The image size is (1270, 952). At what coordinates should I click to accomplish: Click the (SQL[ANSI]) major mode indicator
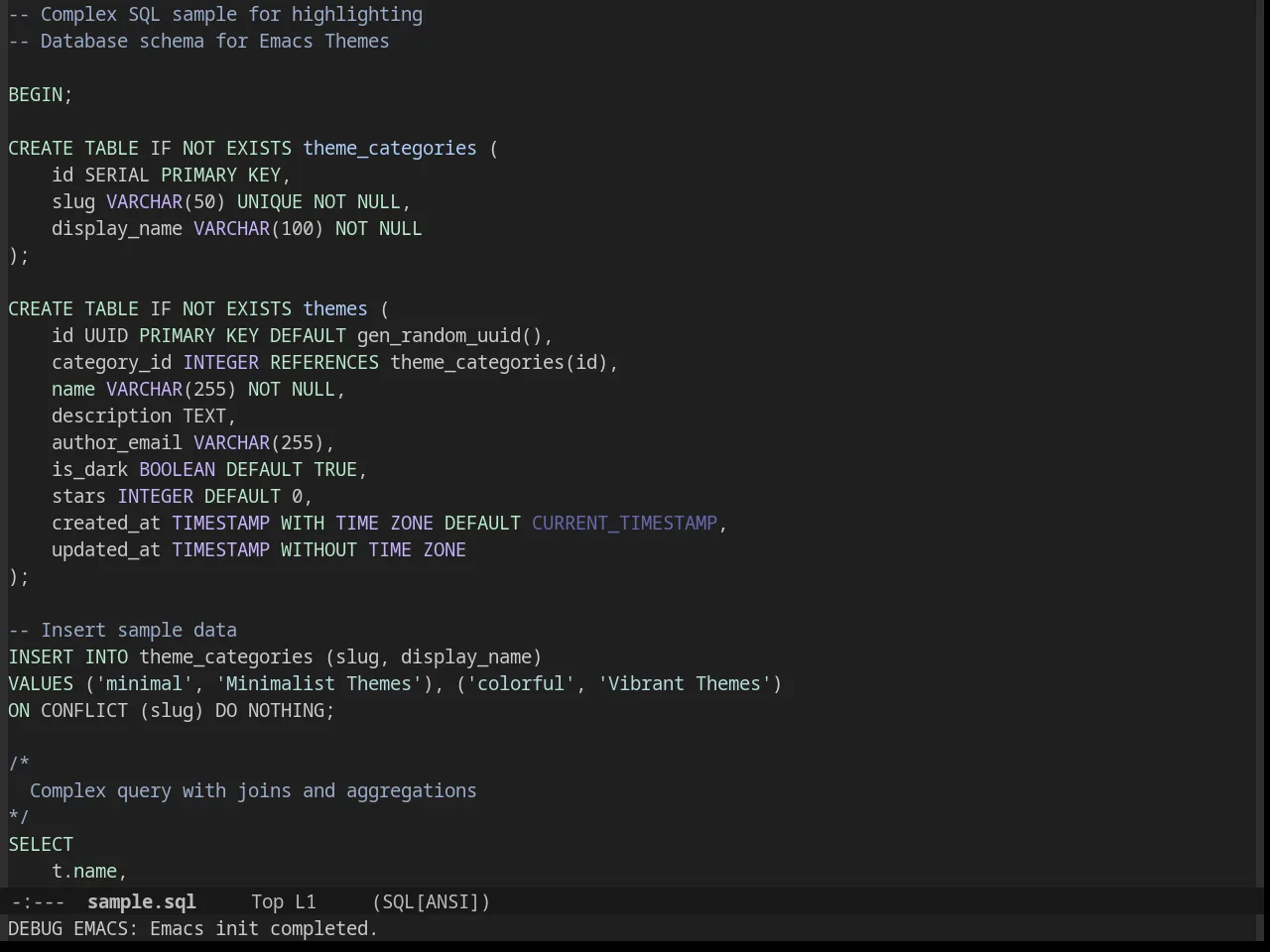pyautogui.click(x=432, y=901)
